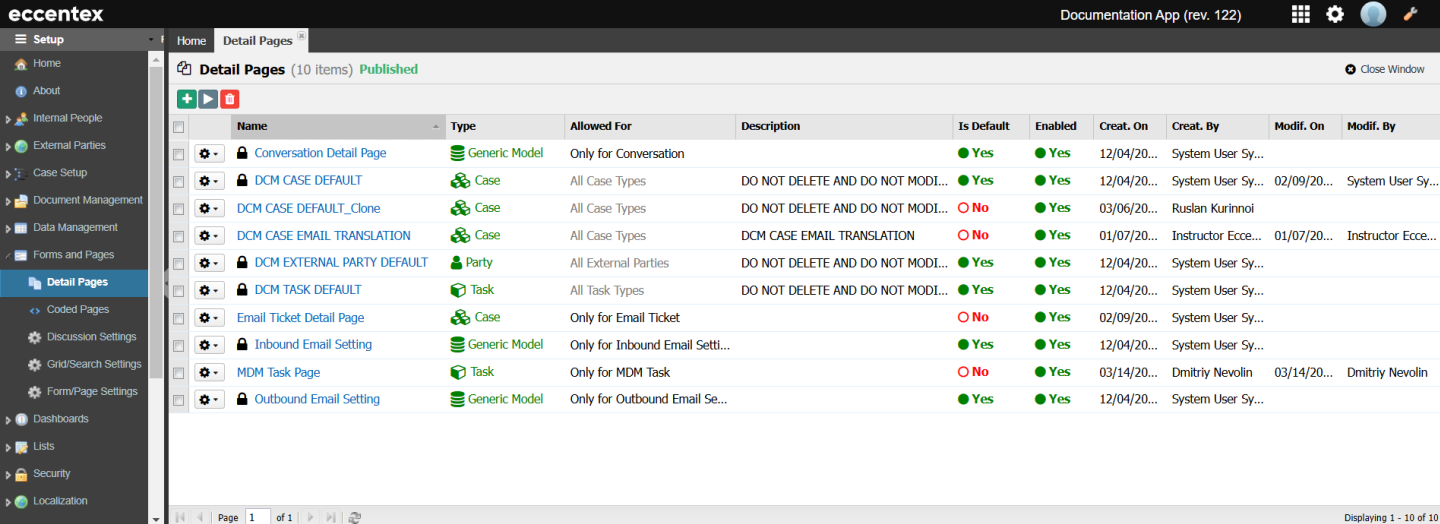Open gear dropdown for Conversation Detail Page row
1440x524 pixels.
tap(209, 154)
